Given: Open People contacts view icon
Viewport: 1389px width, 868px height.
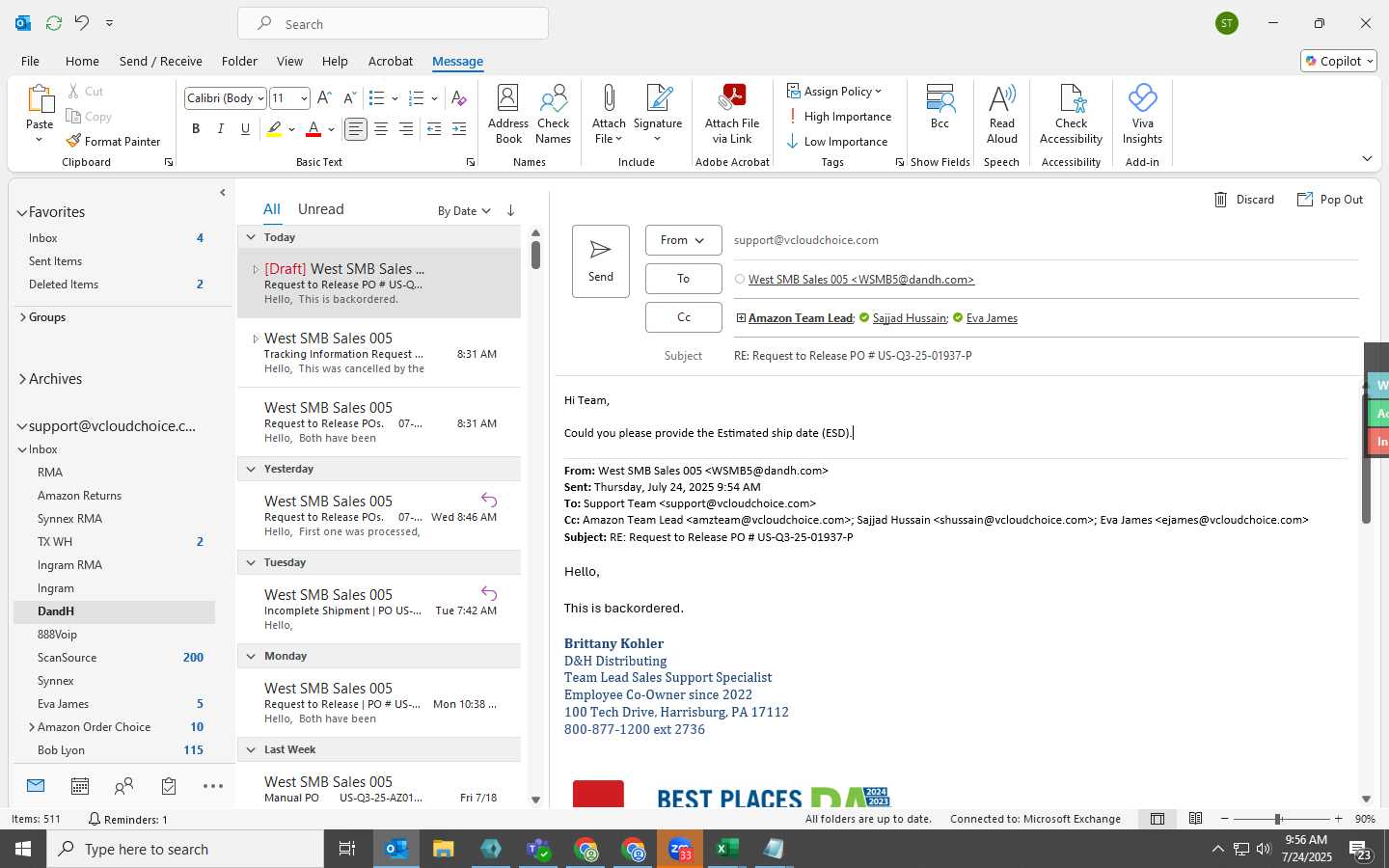Looking at the screenshot, I should [x=123, y=787].
